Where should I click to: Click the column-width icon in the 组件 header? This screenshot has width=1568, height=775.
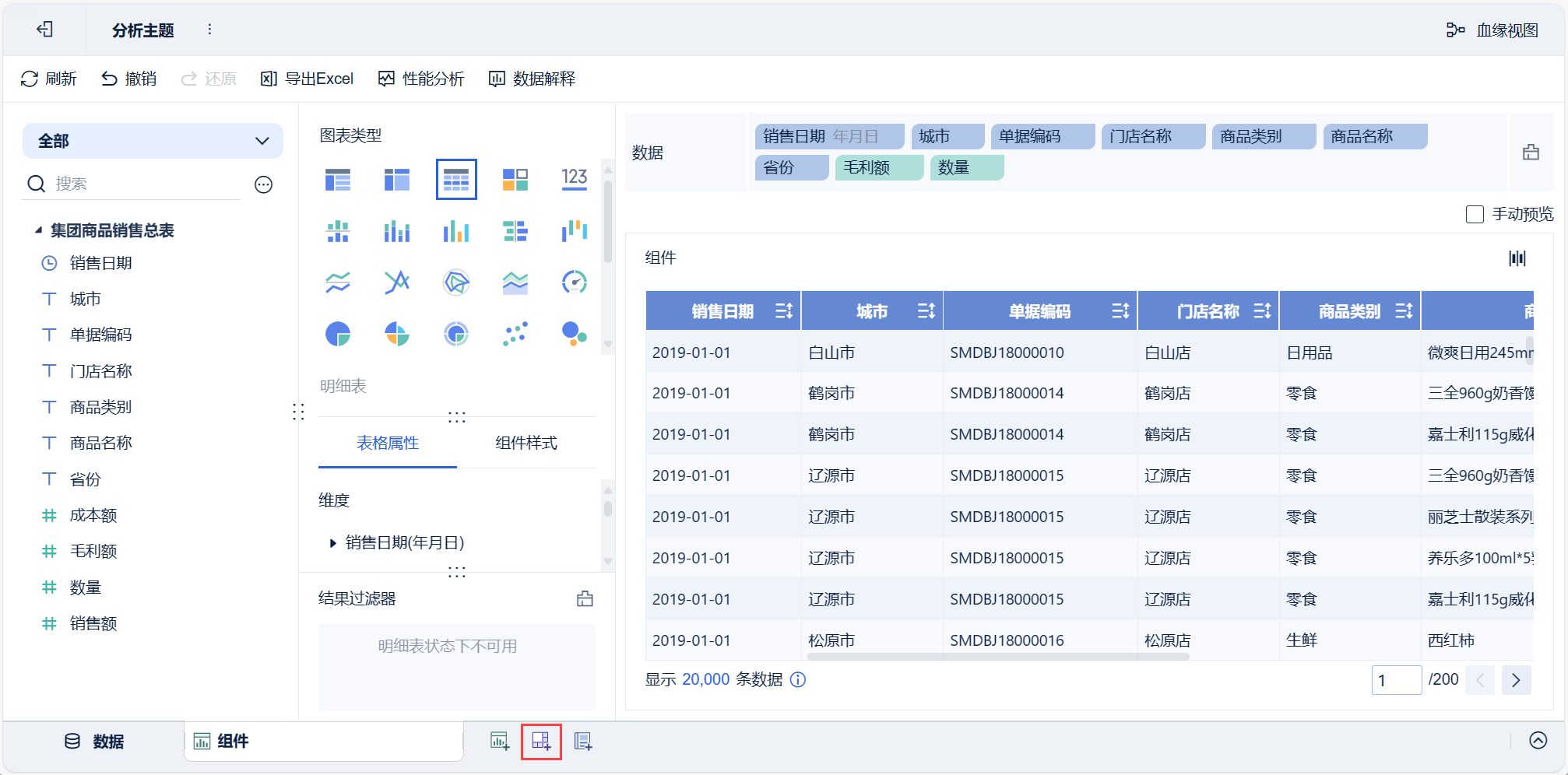(1517, 258)
